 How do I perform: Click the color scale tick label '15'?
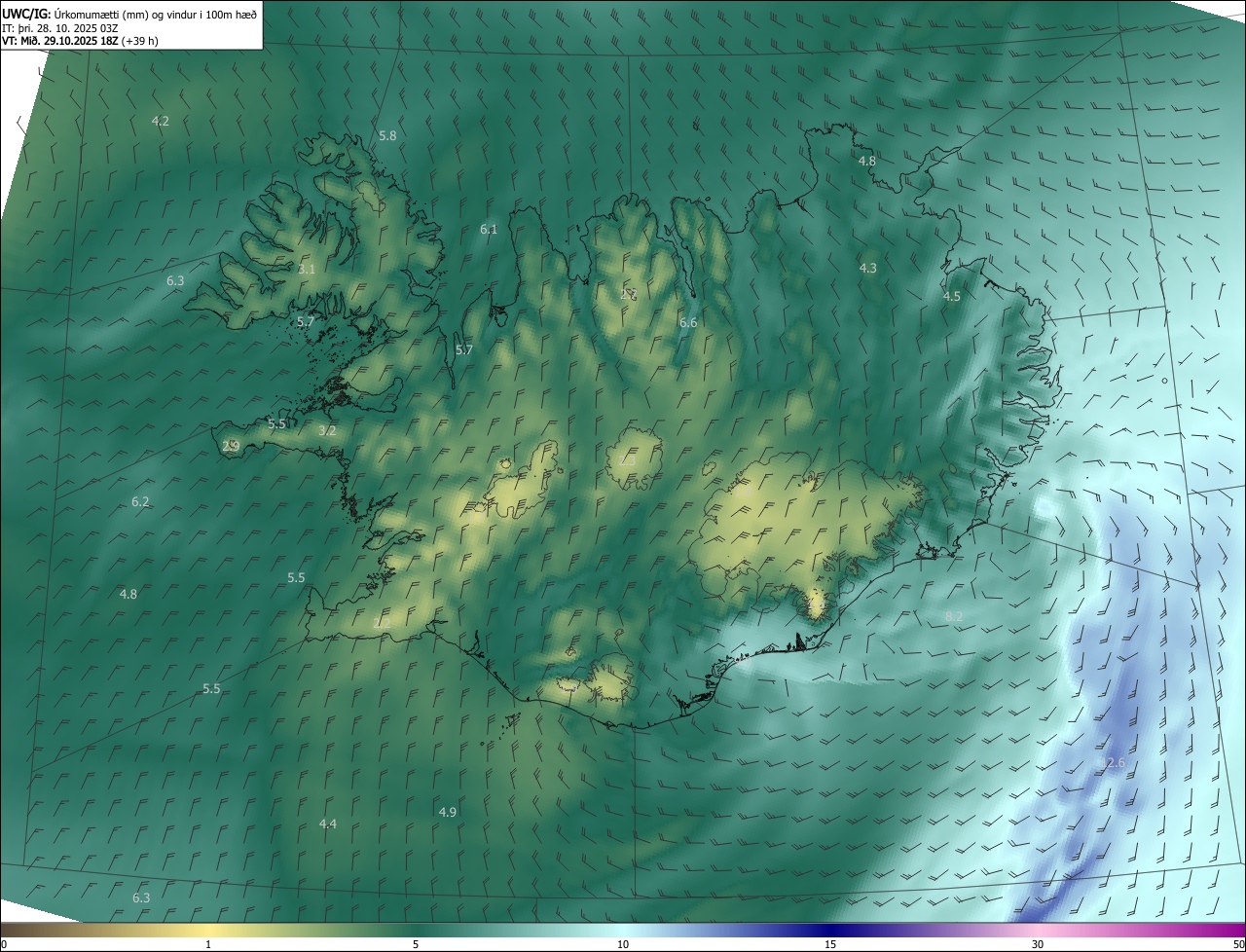point(830,945)
